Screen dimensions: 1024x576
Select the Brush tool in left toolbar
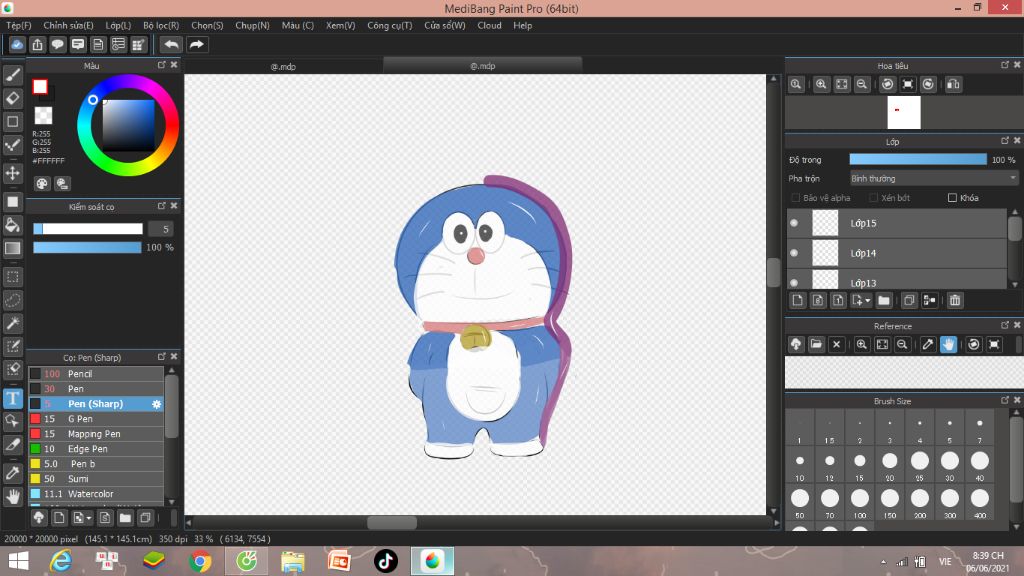12,75
